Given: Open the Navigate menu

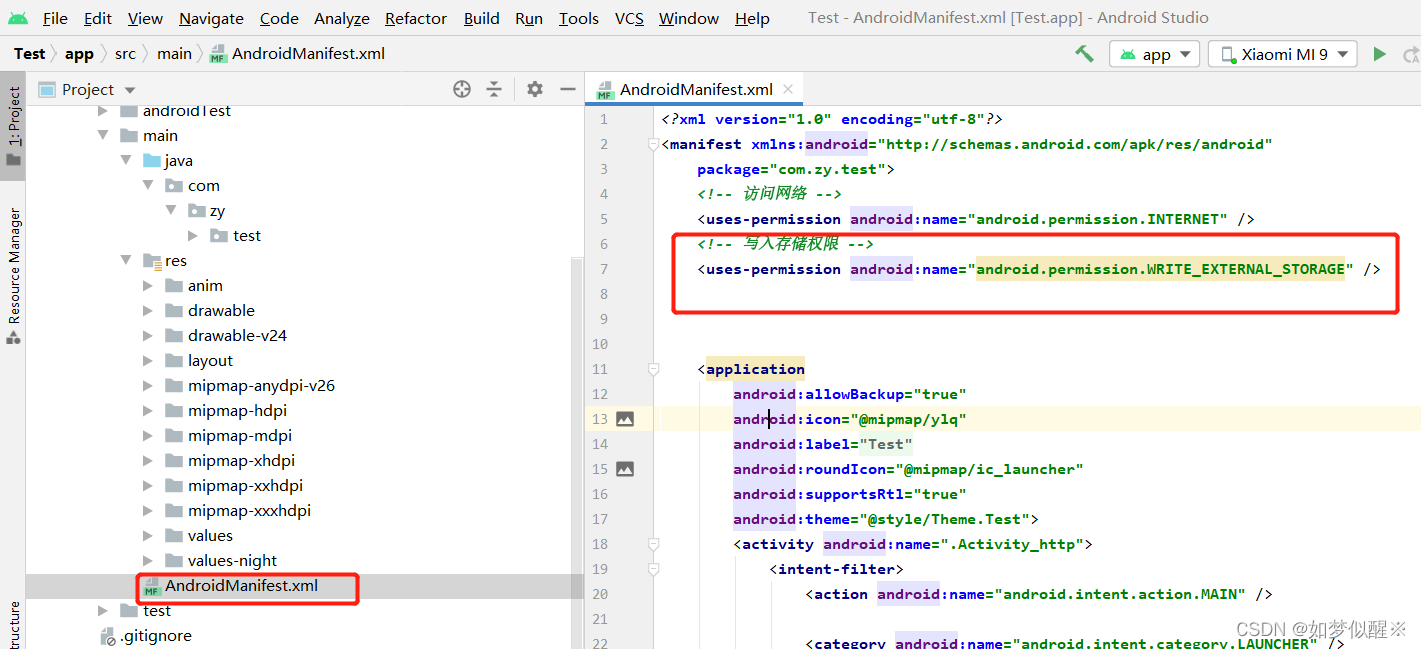Looking at the screenshot, I should pos(211,18).
